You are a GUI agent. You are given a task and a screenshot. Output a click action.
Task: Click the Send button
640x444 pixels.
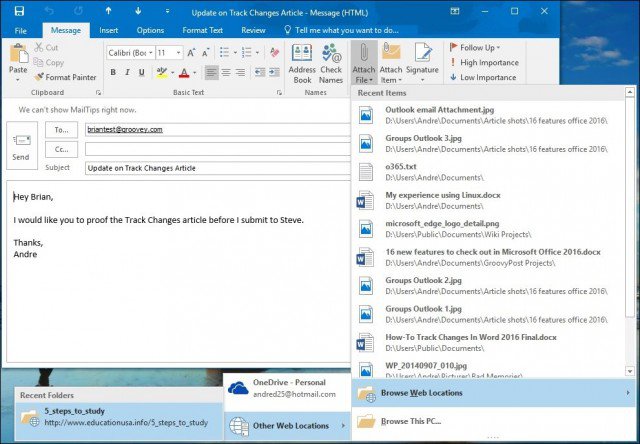click(22, 145)
